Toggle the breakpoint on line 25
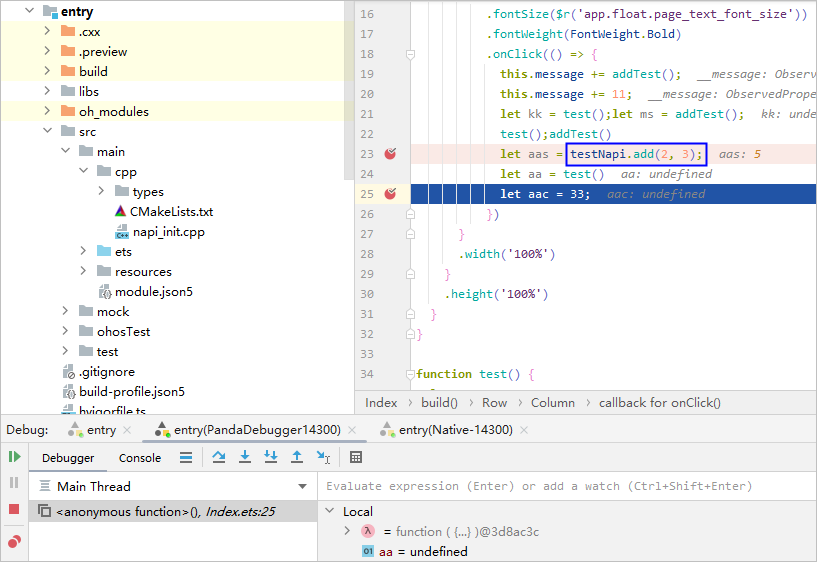Image resolution: width=817 pixels, height=562 pixels. [391, 194]
